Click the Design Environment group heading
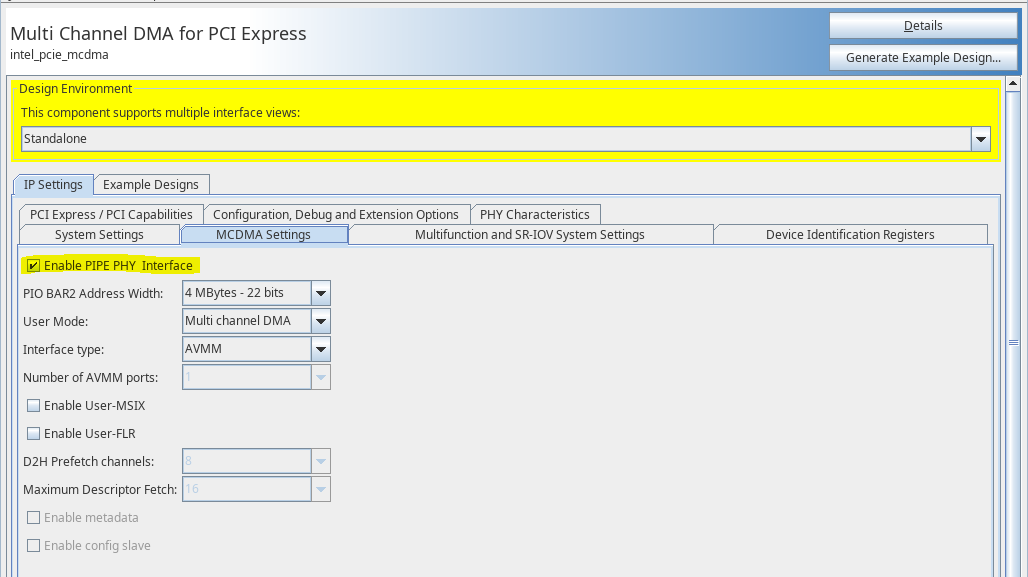The height and width of the screenshot is (577, 1028). (75, 89)
